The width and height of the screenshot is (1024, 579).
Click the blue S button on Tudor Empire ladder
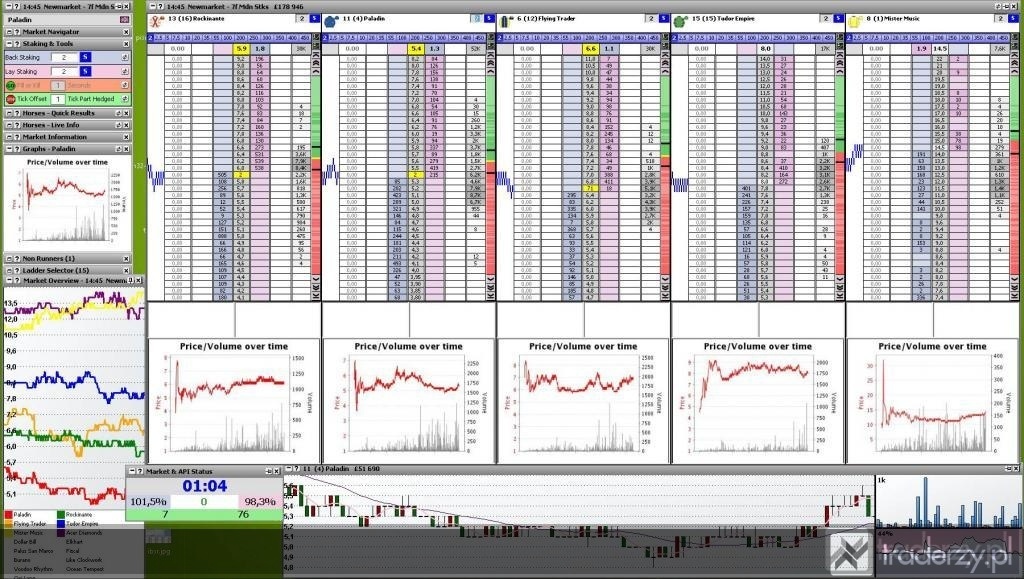[x=839, y=19]
